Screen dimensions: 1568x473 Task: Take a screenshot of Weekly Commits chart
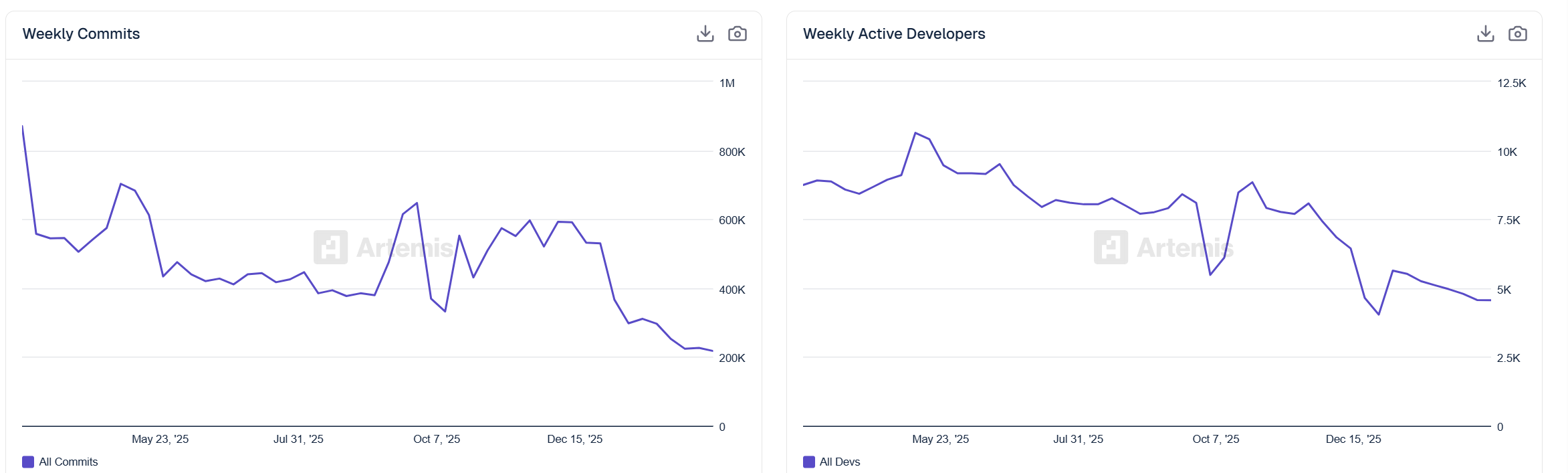[x=737, y=33]
